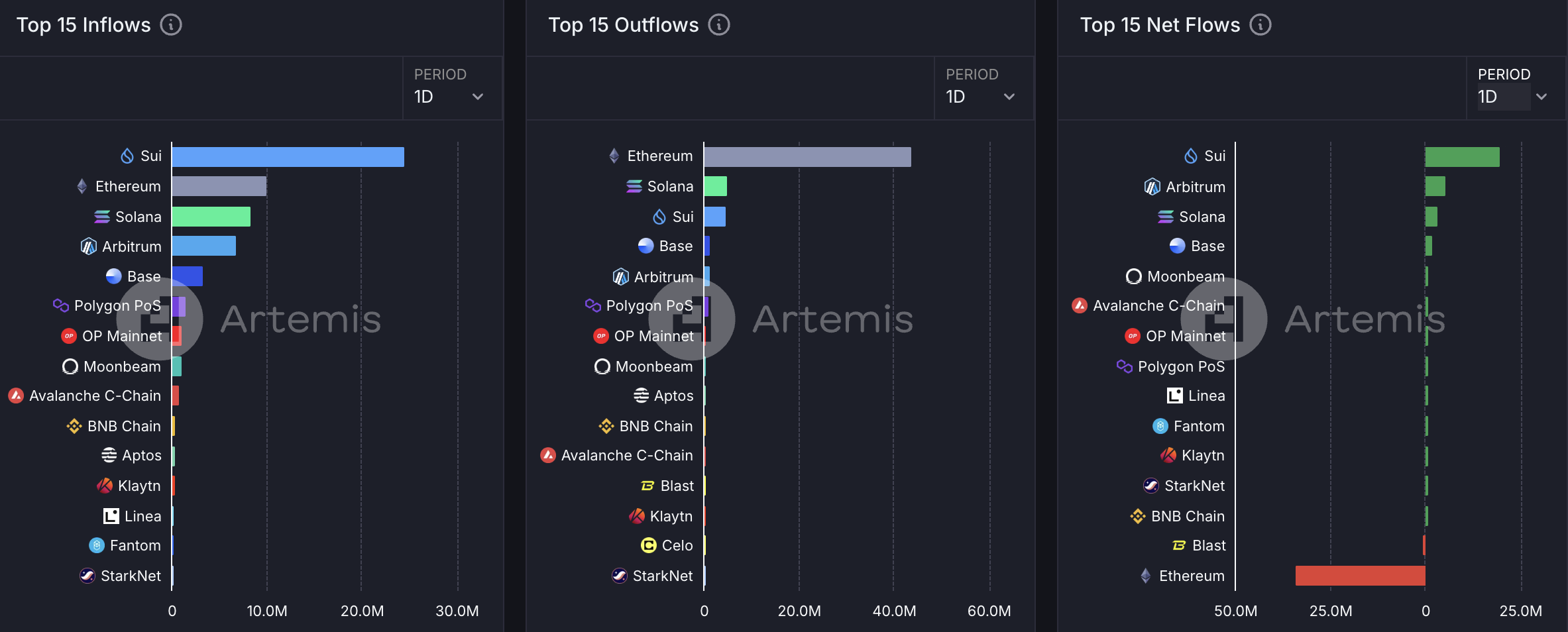Click 'StarkNet' label in Net Flows chart
1568x632 pixels.
pyautogui.click(x=1195, y=486)
